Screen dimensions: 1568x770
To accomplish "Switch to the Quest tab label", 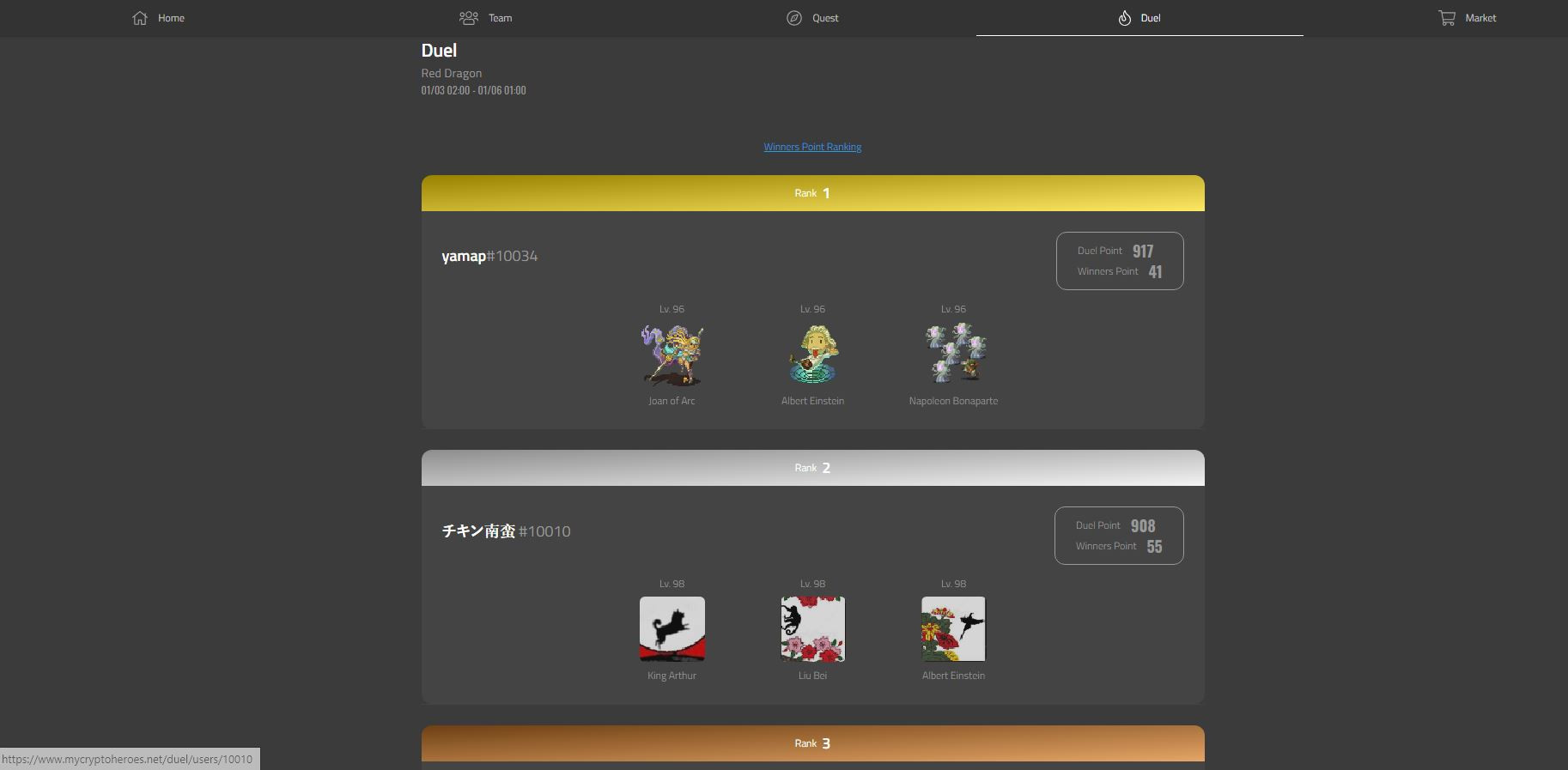I will point(825,18).
